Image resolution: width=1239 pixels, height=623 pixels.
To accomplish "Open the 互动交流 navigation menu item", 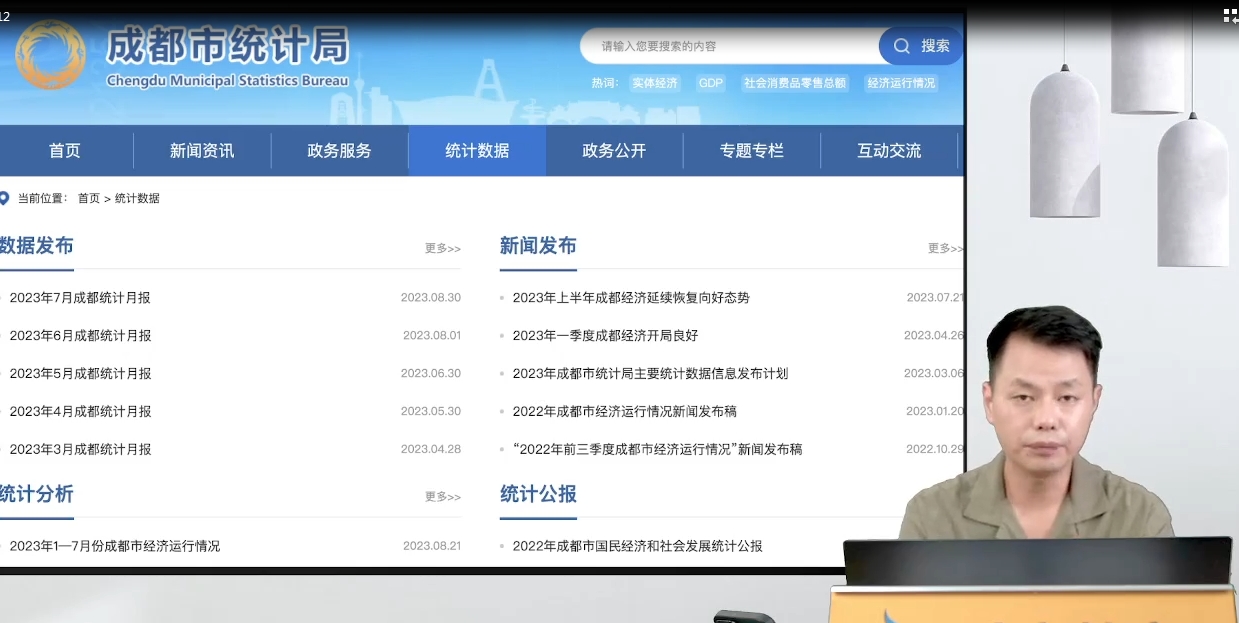I will click(x=888, y=150).
